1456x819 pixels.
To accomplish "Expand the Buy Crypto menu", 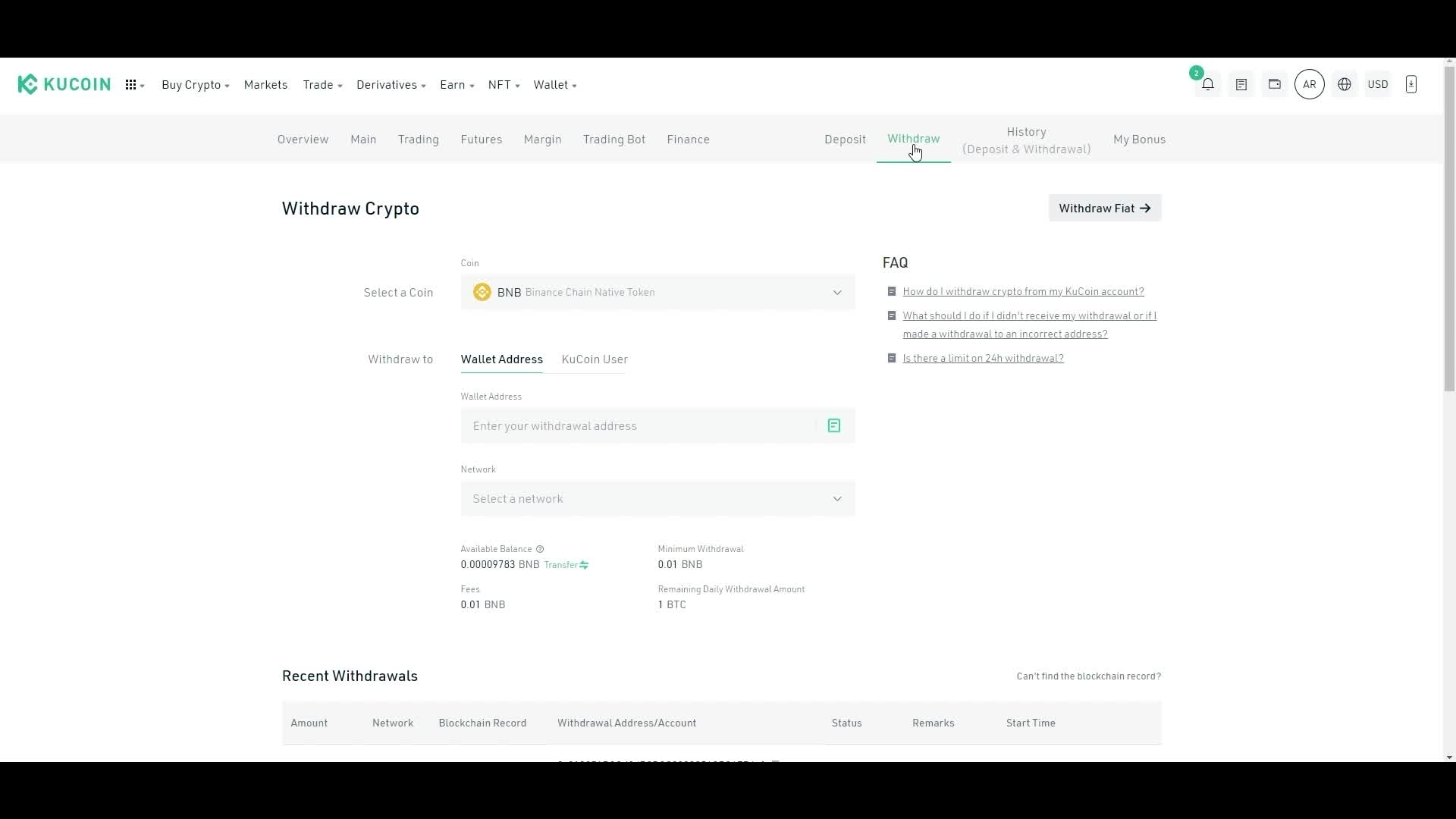I will [x=195, y=85].
